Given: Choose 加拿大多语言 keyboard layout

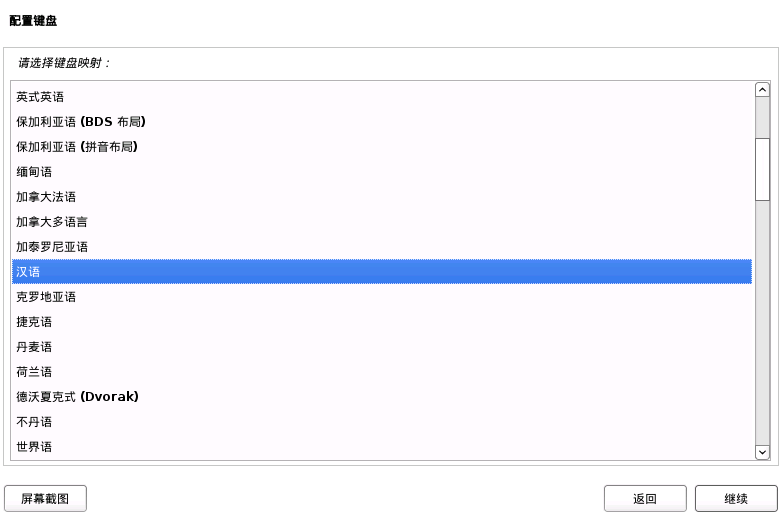Looking at the screenshot, I should [52, 222].
